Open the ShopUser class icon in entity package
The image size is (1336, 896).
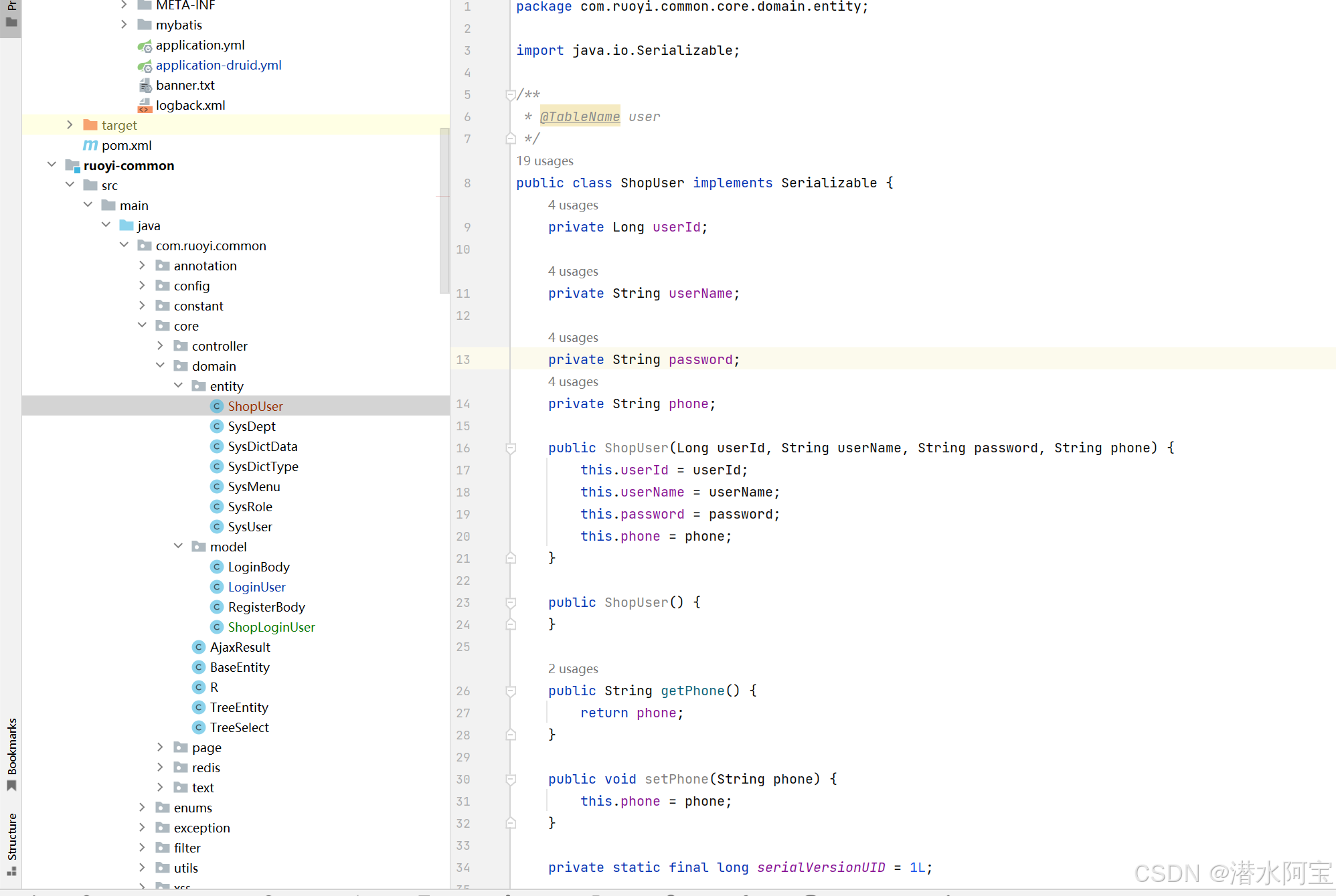(x=217, y=406)
